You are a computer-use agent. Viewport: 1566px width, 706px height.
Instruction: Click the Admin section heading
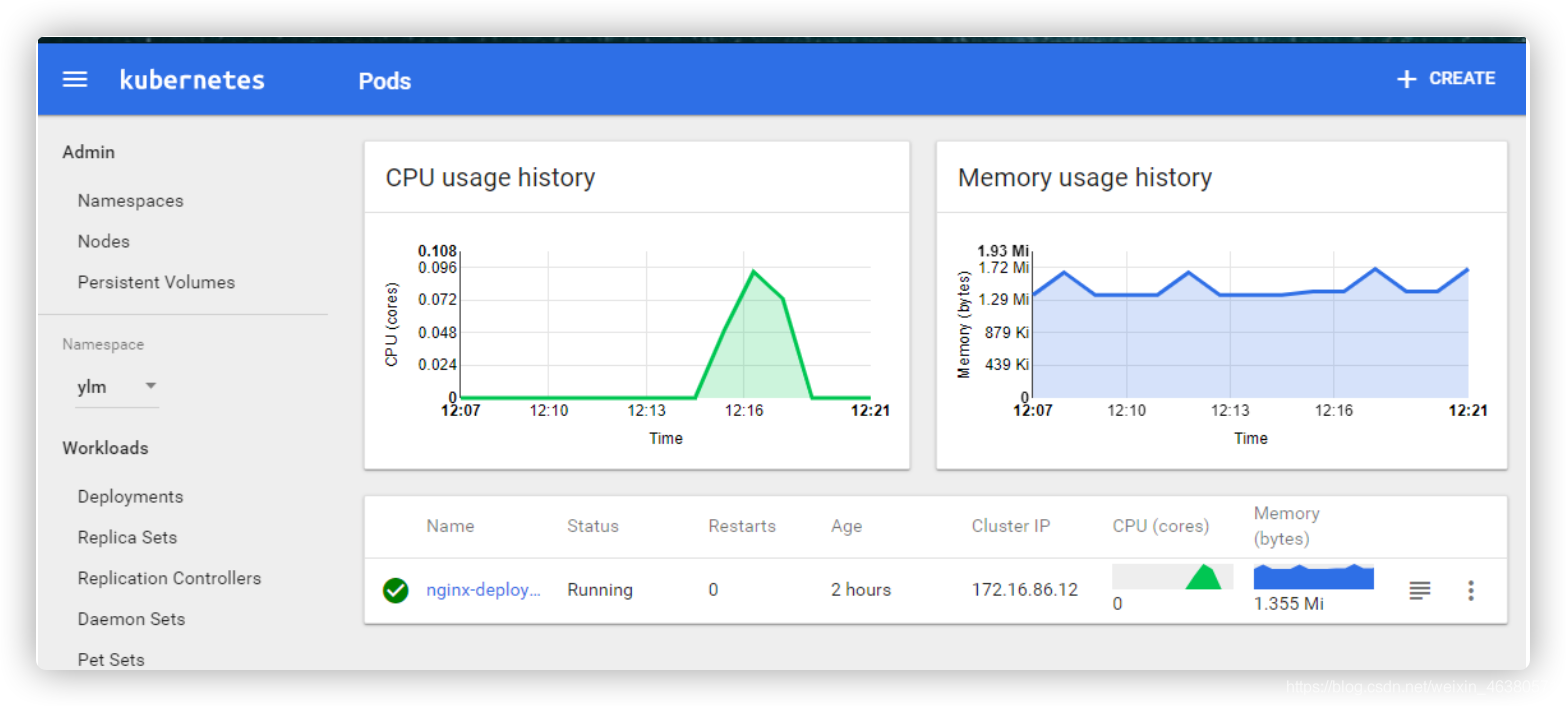89,152
